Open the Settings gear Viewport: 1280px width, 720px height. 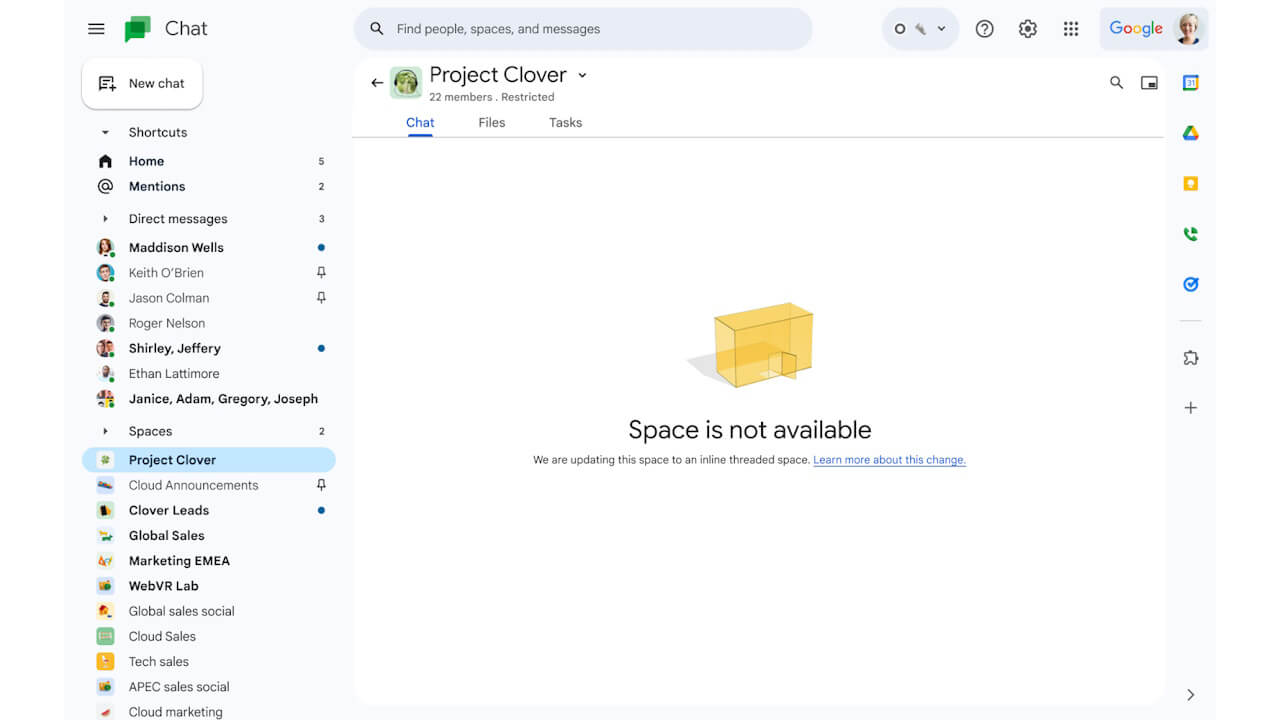[1027, 29]
